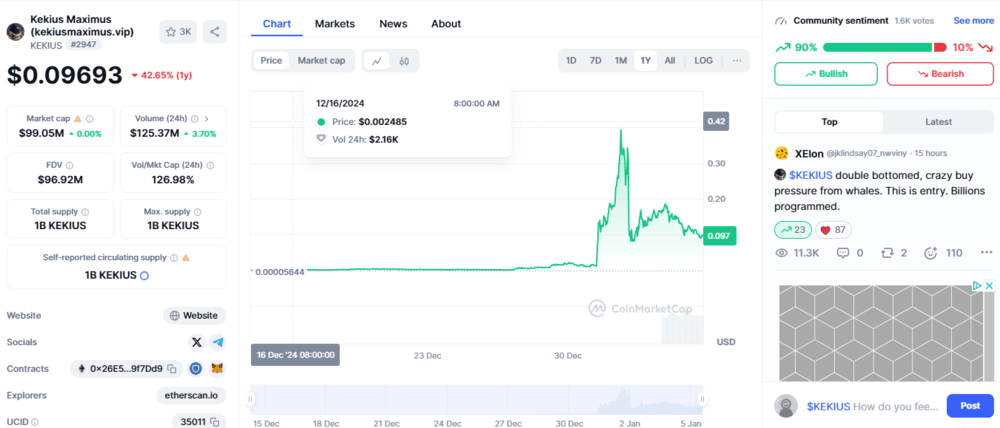Toggle chart to Market cap view
Screen dimensions: 1000x428
tap(321, 61)
